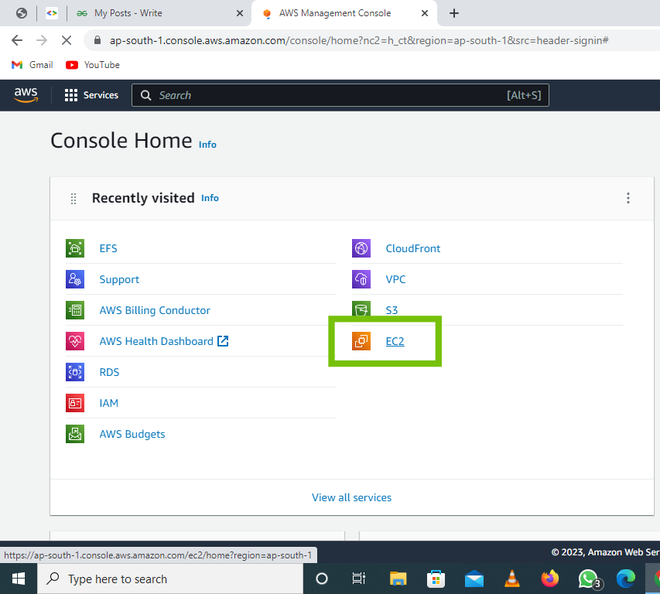Open View all services link
Image resolution: width=660 pixels, height=594 pixels.
pyautogui.click(x=351, y=498)
